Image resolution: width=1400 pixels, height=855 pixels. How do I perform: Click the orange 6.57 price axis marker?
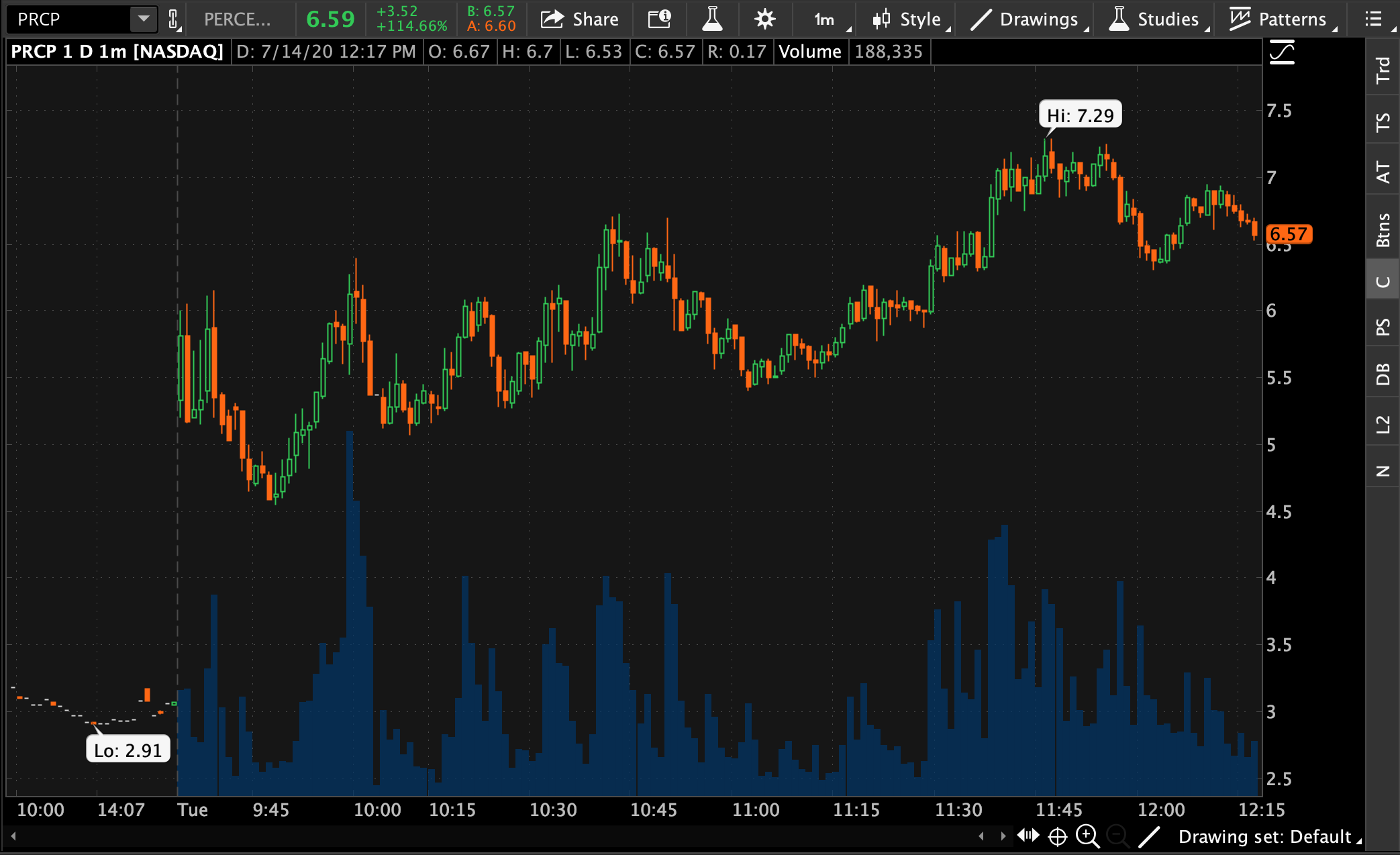(x=1289, y=234)
